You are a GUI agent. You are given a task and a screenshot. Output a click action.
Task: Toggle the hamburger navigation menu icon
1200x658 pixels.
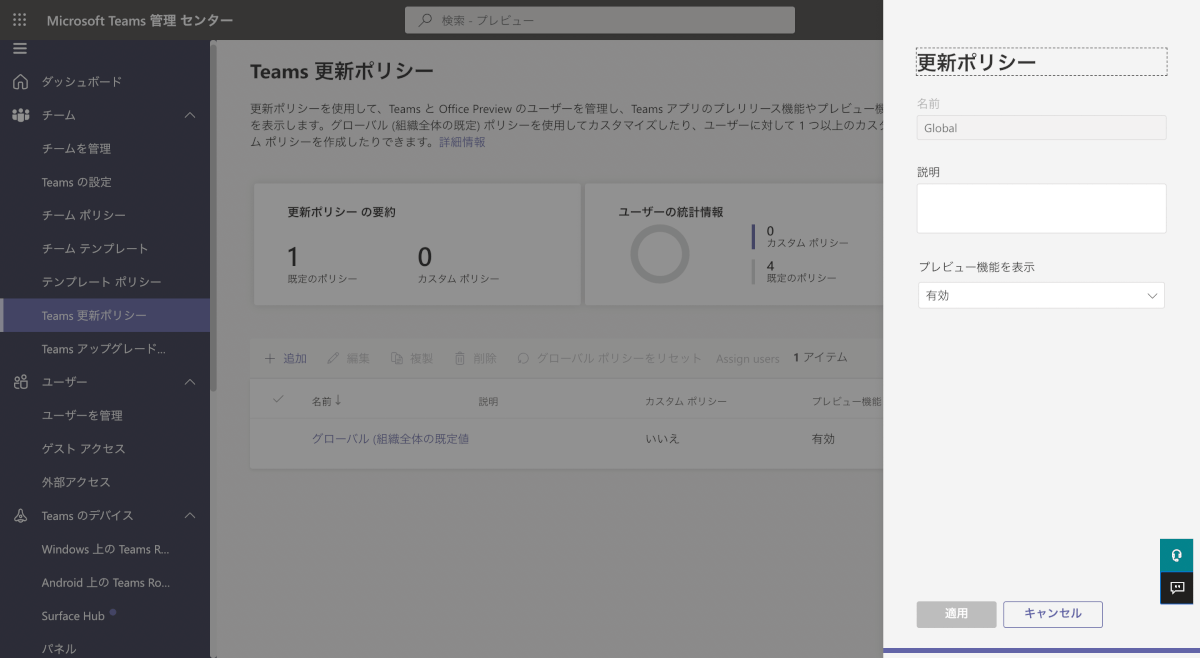coord(20,48)
